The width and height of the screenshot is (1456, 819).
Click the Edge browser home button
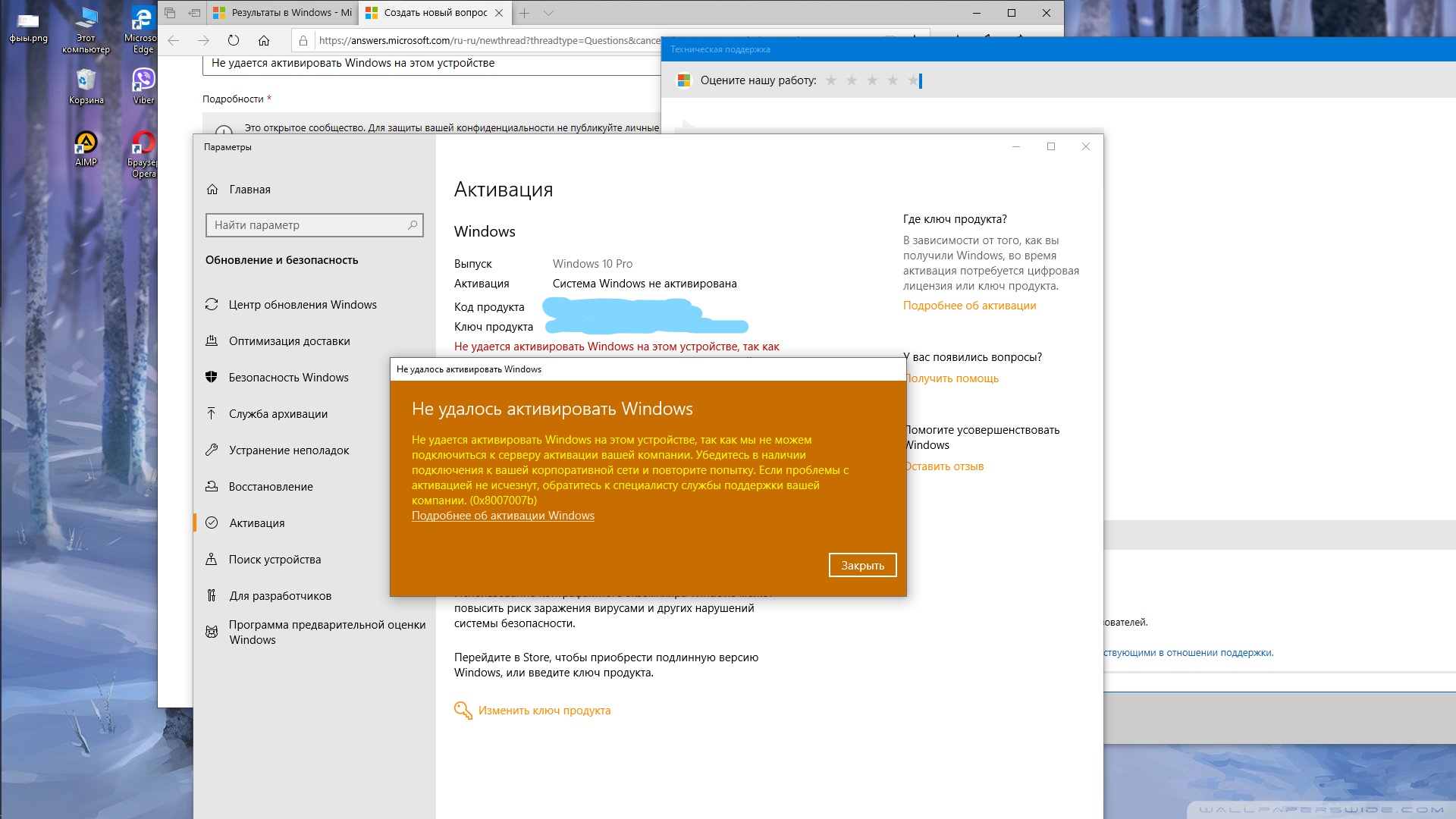click(264, 40)
